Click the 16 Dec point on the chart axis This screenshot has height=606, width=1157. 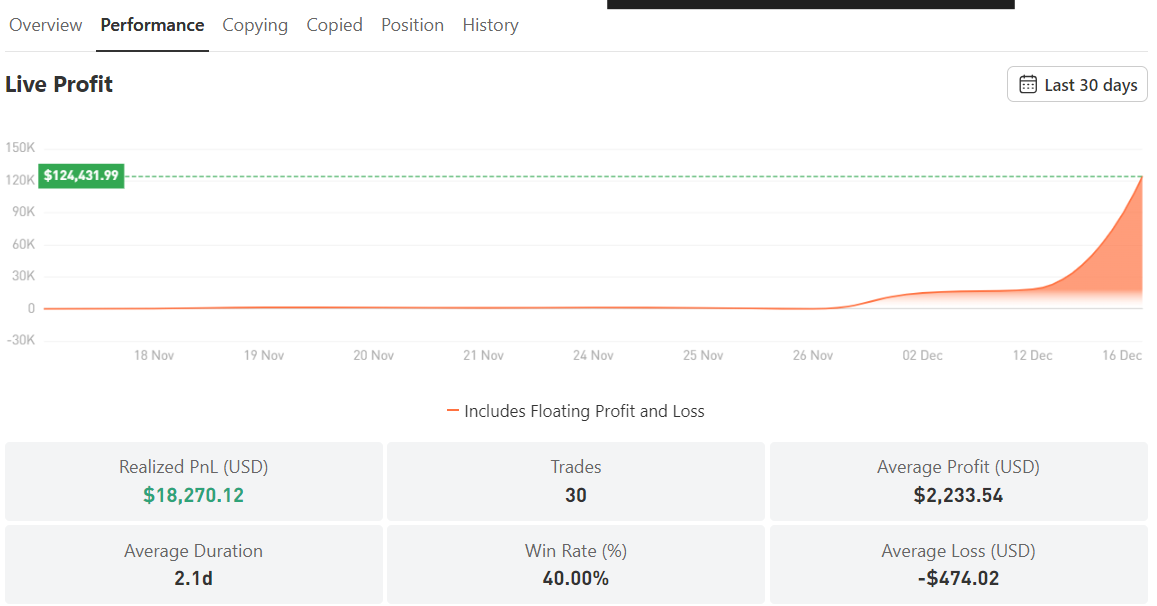click(x=1122, y=356)
